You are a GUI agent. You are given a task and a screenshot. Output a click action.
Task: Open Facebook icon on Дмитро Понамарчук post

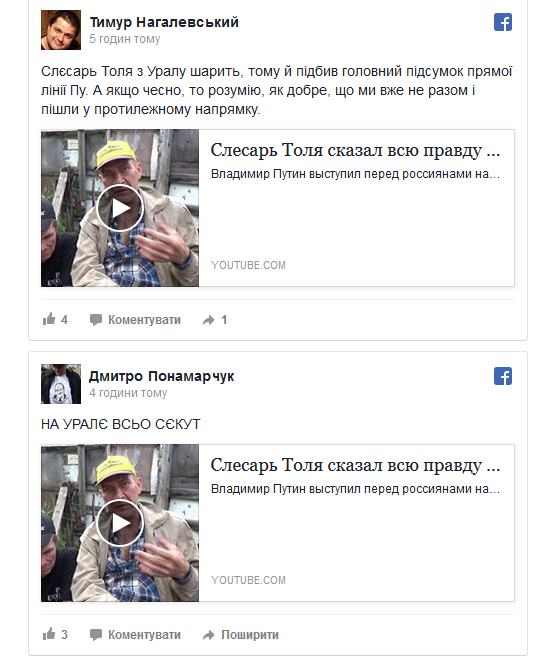pos(502,376)
